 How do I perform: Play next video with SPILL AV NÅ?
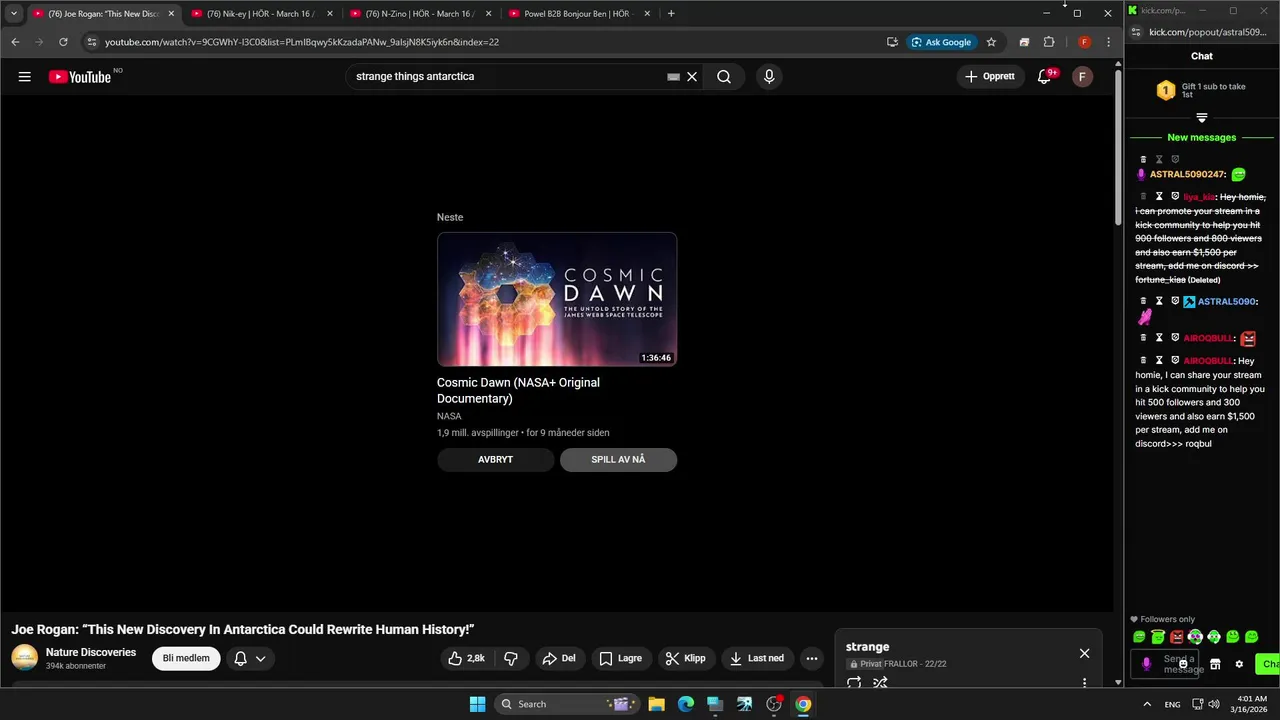pos(618,460)
